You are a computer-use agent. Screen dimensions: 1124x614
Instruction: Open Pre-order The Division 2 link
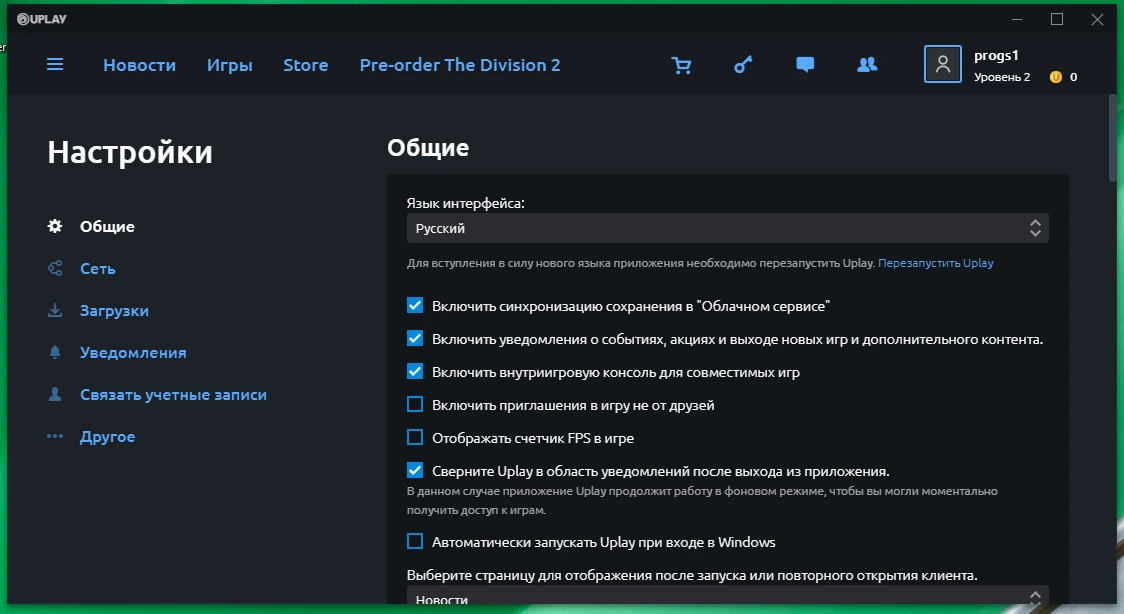[x=460, y=65]
